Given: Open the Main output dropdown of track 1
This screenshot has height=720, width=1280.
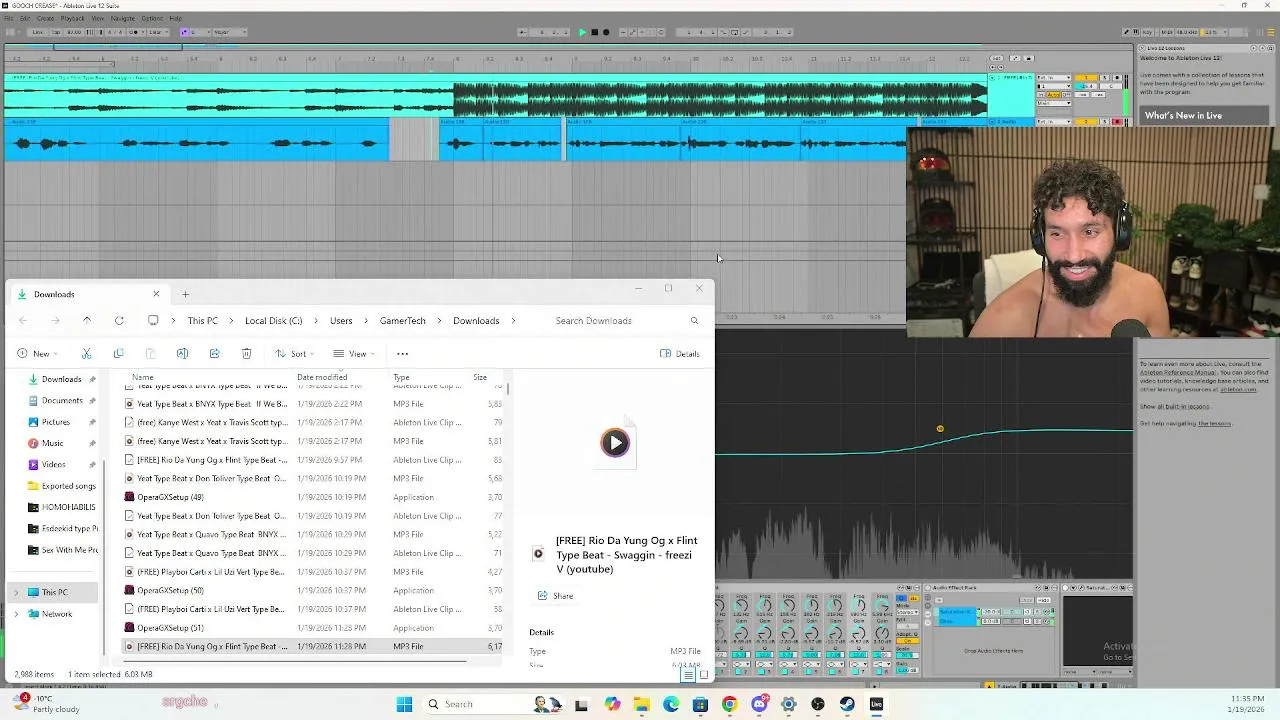Looking at the screenshot, I should click(1054, 103).
